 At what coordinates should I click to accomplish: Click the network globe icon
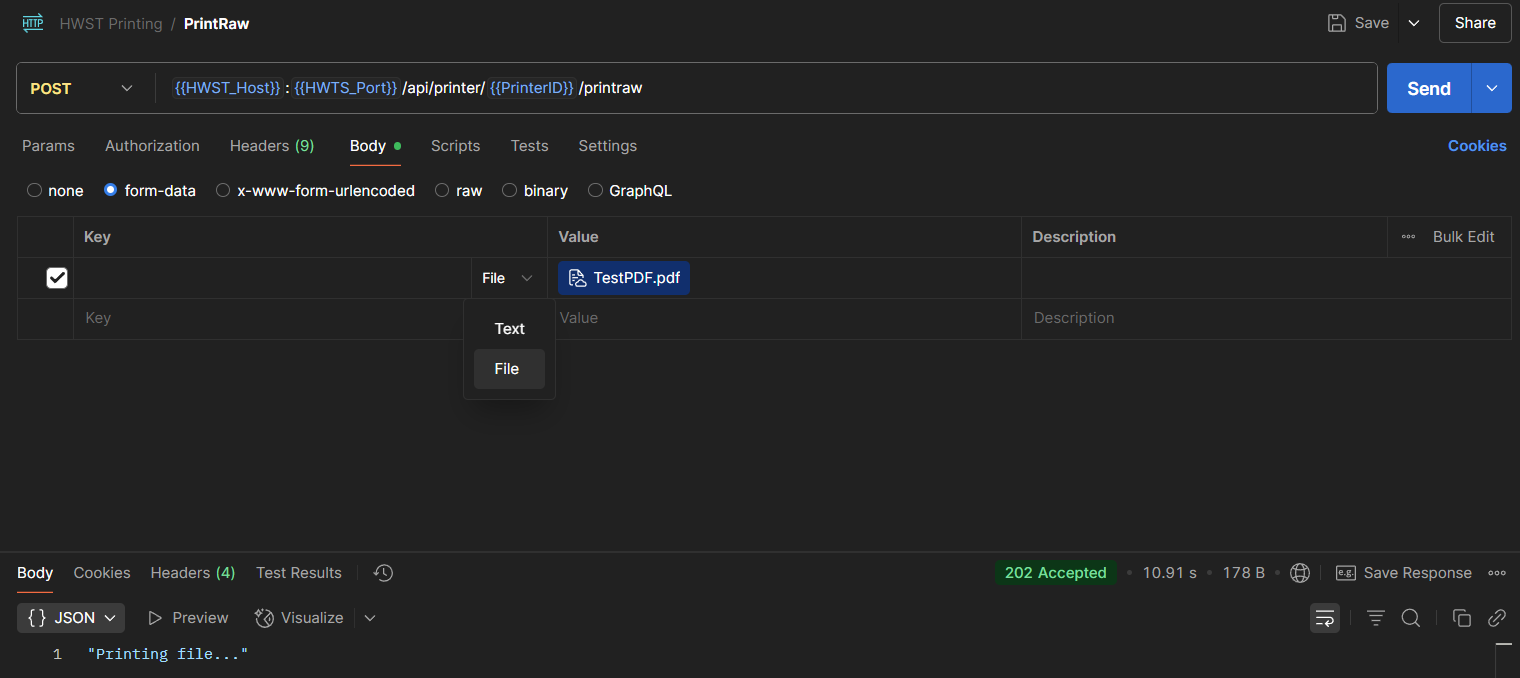point(1300,573)
